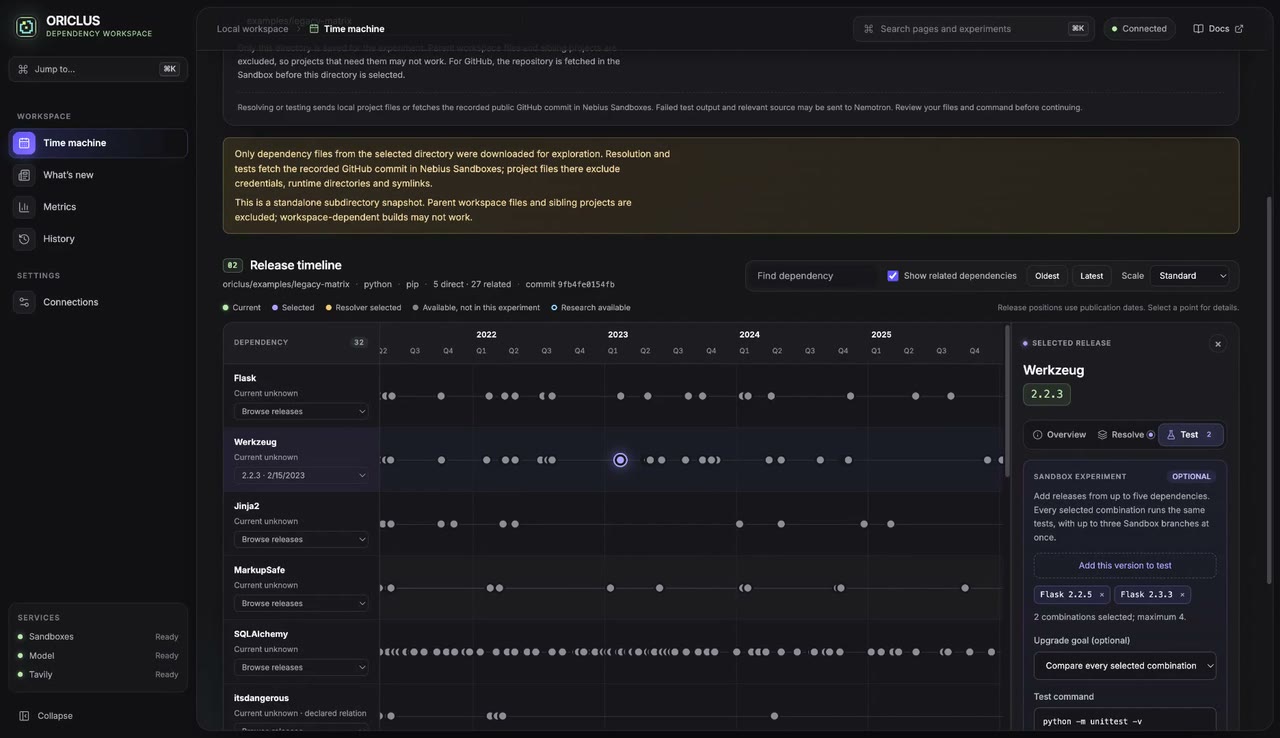Focus Search pages and experiments field
This screenshot has height=738, width=1280.
coord(974,29)
